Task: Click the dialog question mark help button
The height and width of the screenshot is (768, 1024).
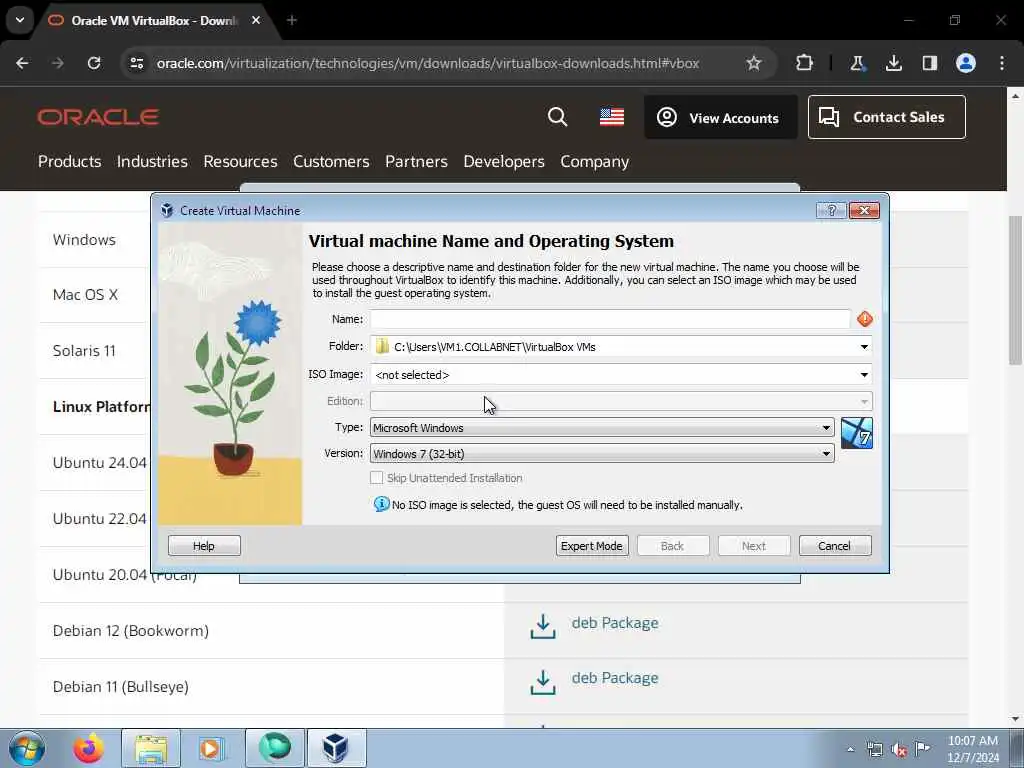Action: coord(831,210)
